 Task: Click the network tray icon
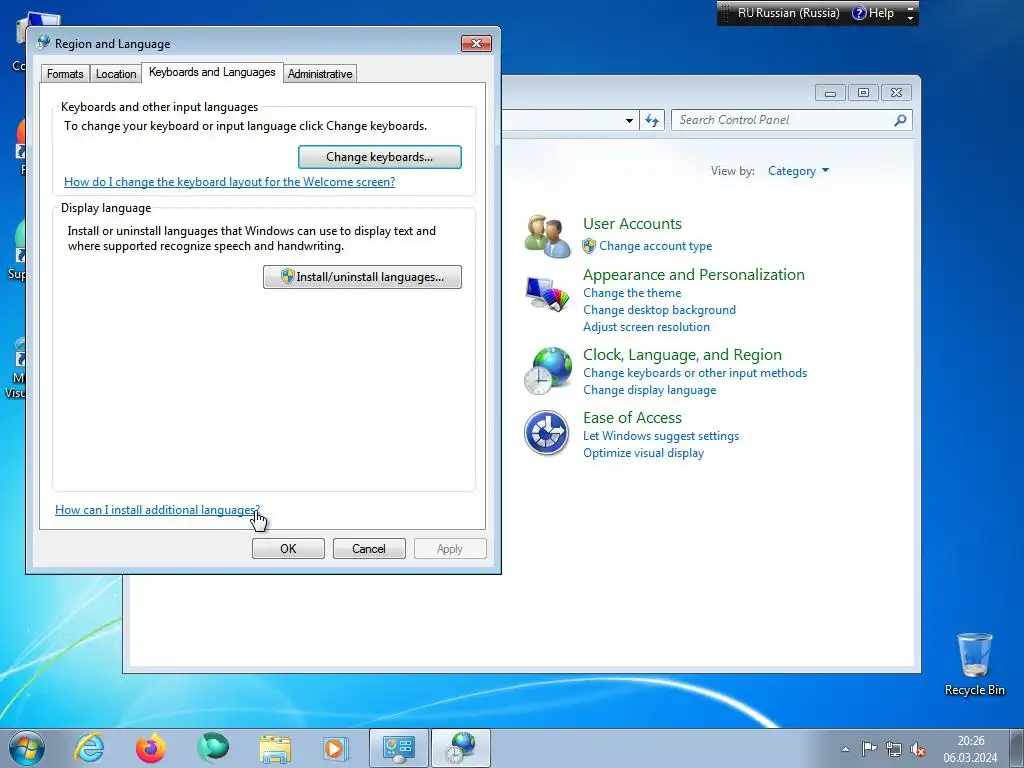pos(893,749)
